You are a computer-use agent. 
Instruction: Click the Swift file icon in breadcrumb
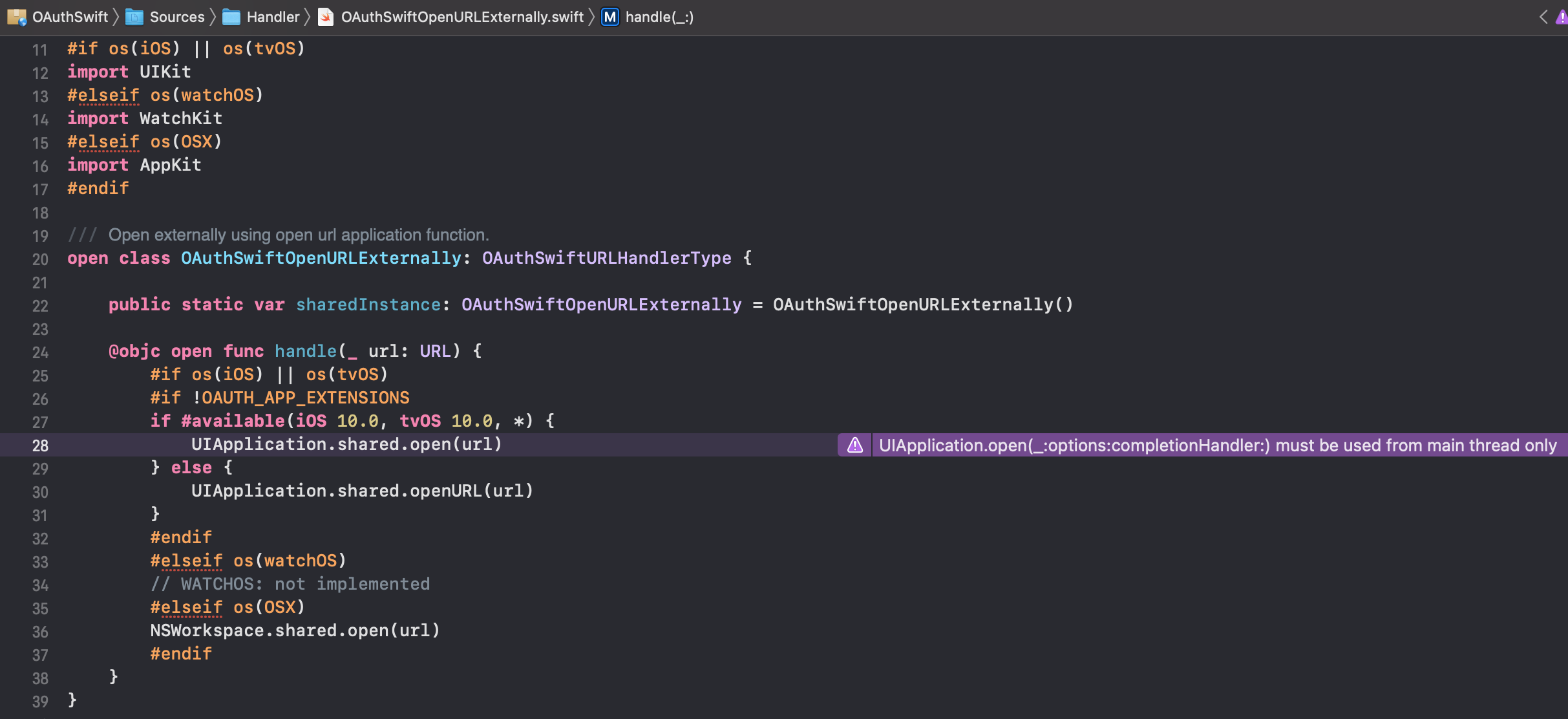(x=326, y=17)
